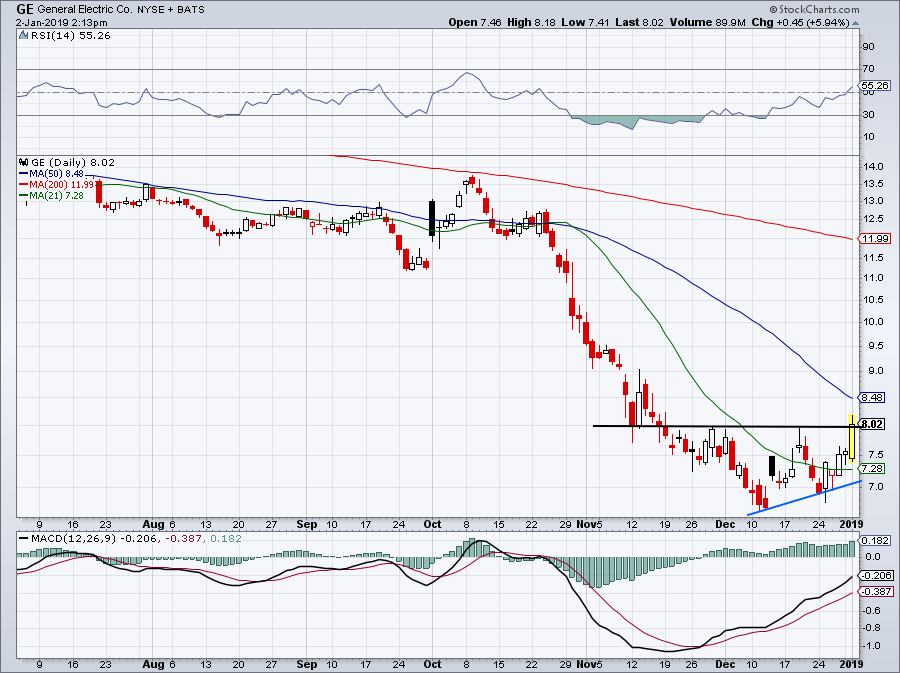
Task: Click the 2-Jan-2019 2:13pm timestamp
Action: point(61,23)
